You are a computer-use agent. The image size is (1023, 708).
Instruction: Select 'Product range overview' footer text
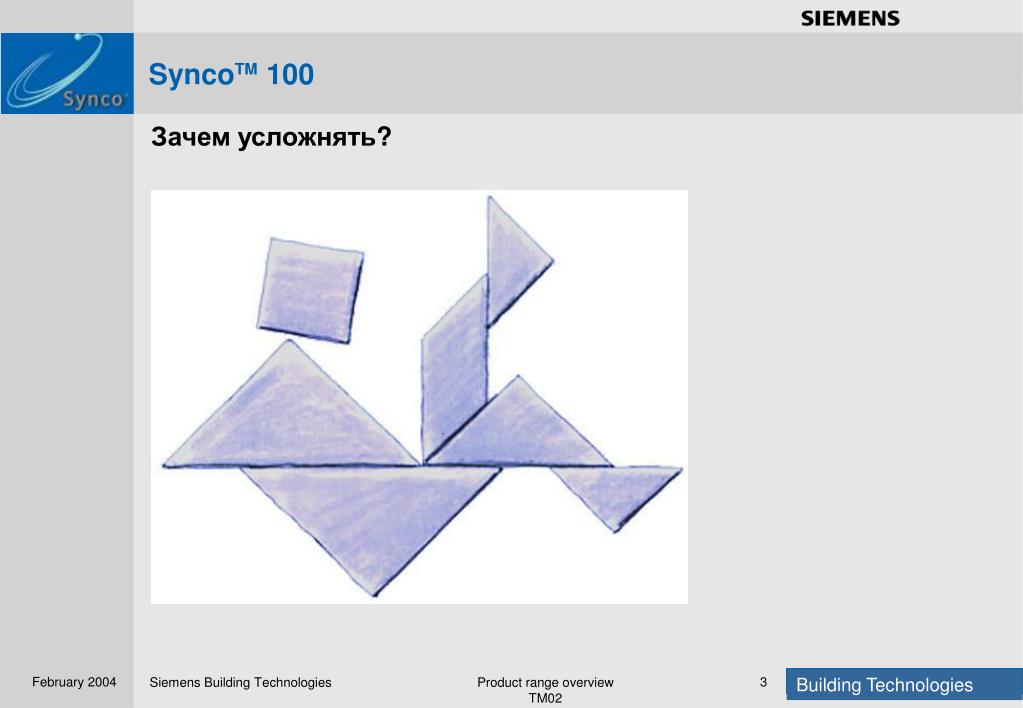pos(545,683)
